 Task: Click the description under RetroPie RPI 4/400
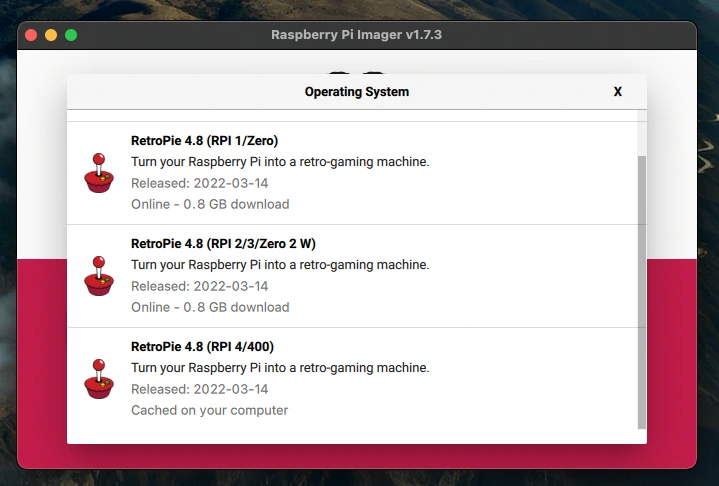pos(280,368)
